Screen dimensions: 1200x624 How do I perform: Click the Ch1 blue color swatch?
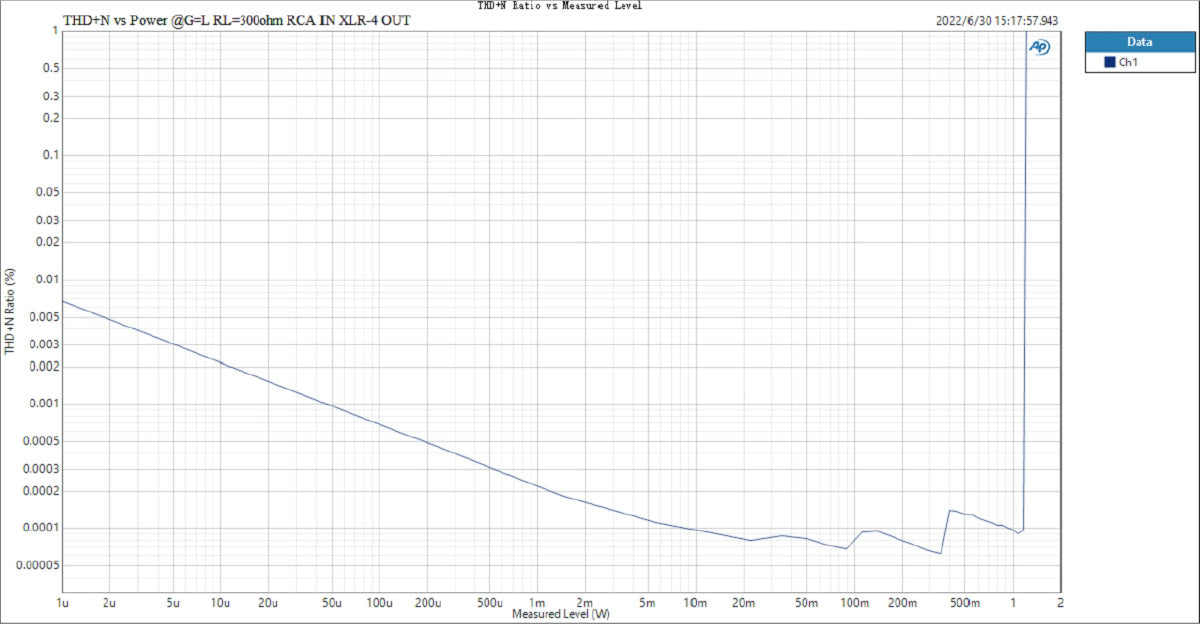point(1109,62)
